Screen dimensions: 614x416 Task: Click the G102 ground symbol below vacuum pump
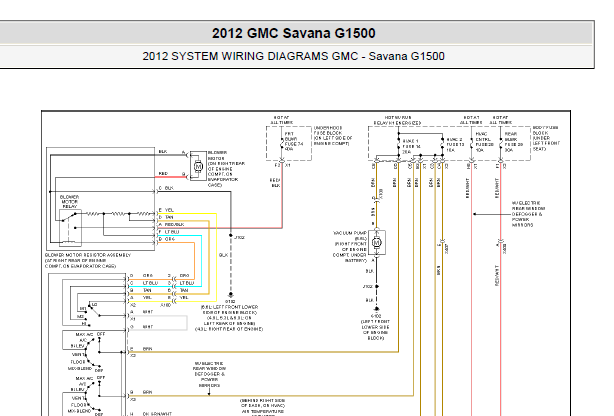377,309
